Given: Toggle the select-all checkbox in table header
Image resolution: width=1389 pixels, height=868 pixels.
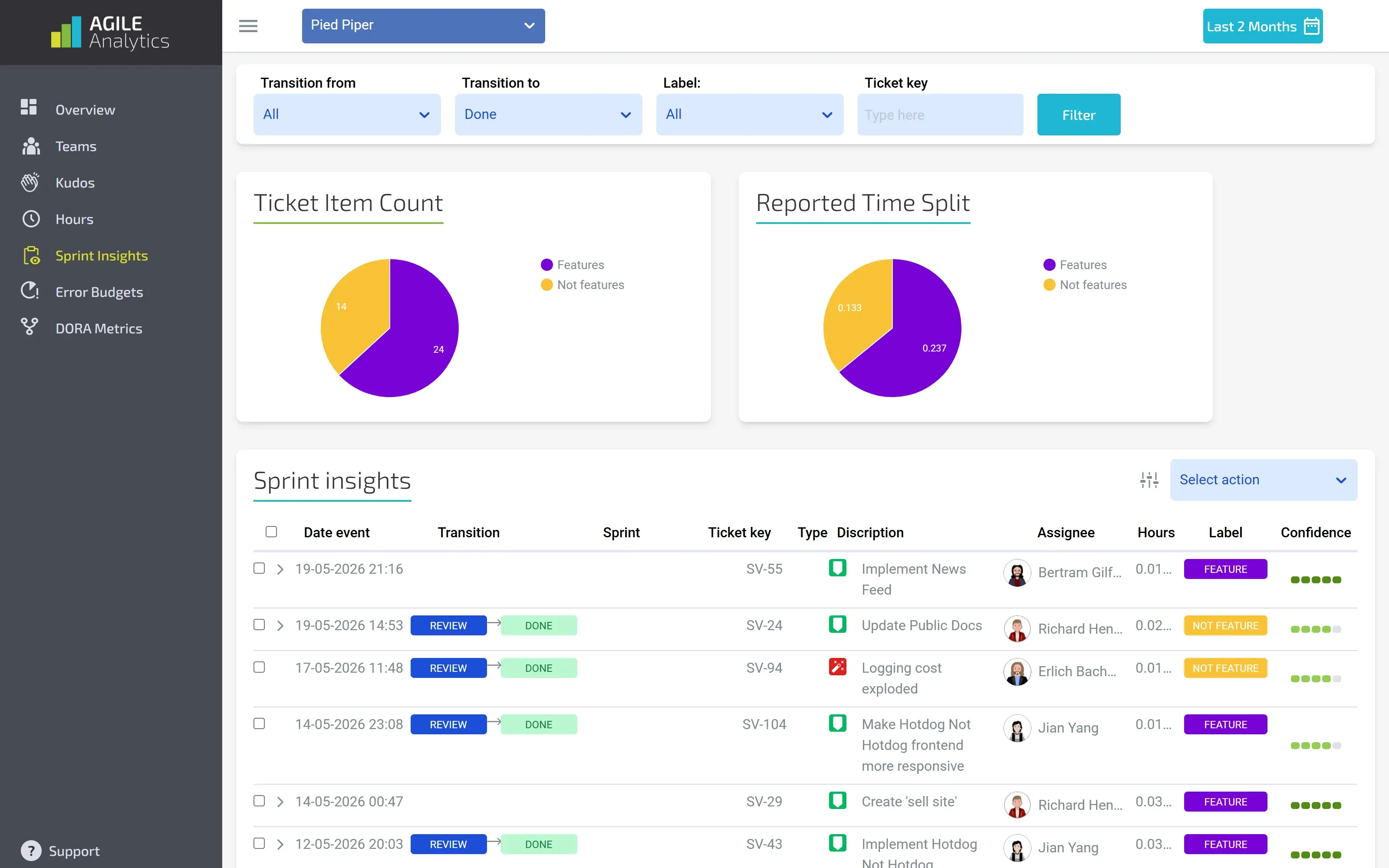Looking at the screenshot, I should point(271,532).
